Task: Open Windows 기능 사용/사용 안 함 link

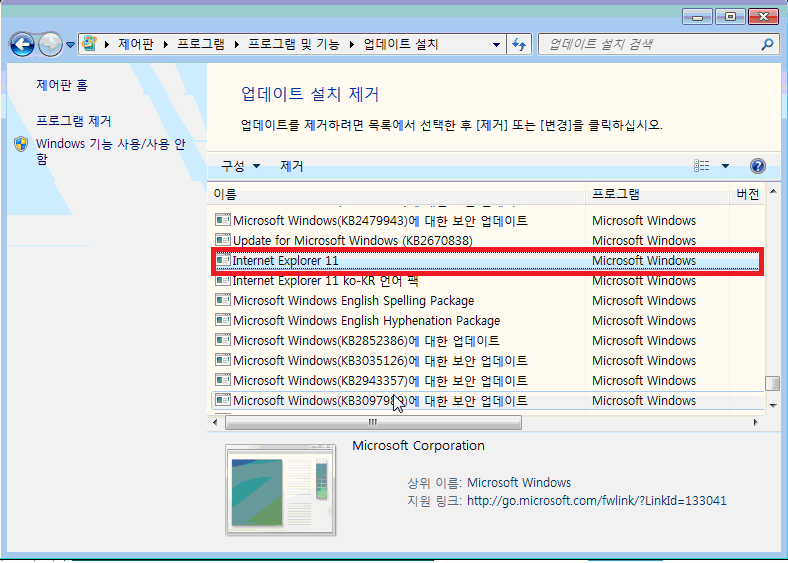Action: pos(111,151)
